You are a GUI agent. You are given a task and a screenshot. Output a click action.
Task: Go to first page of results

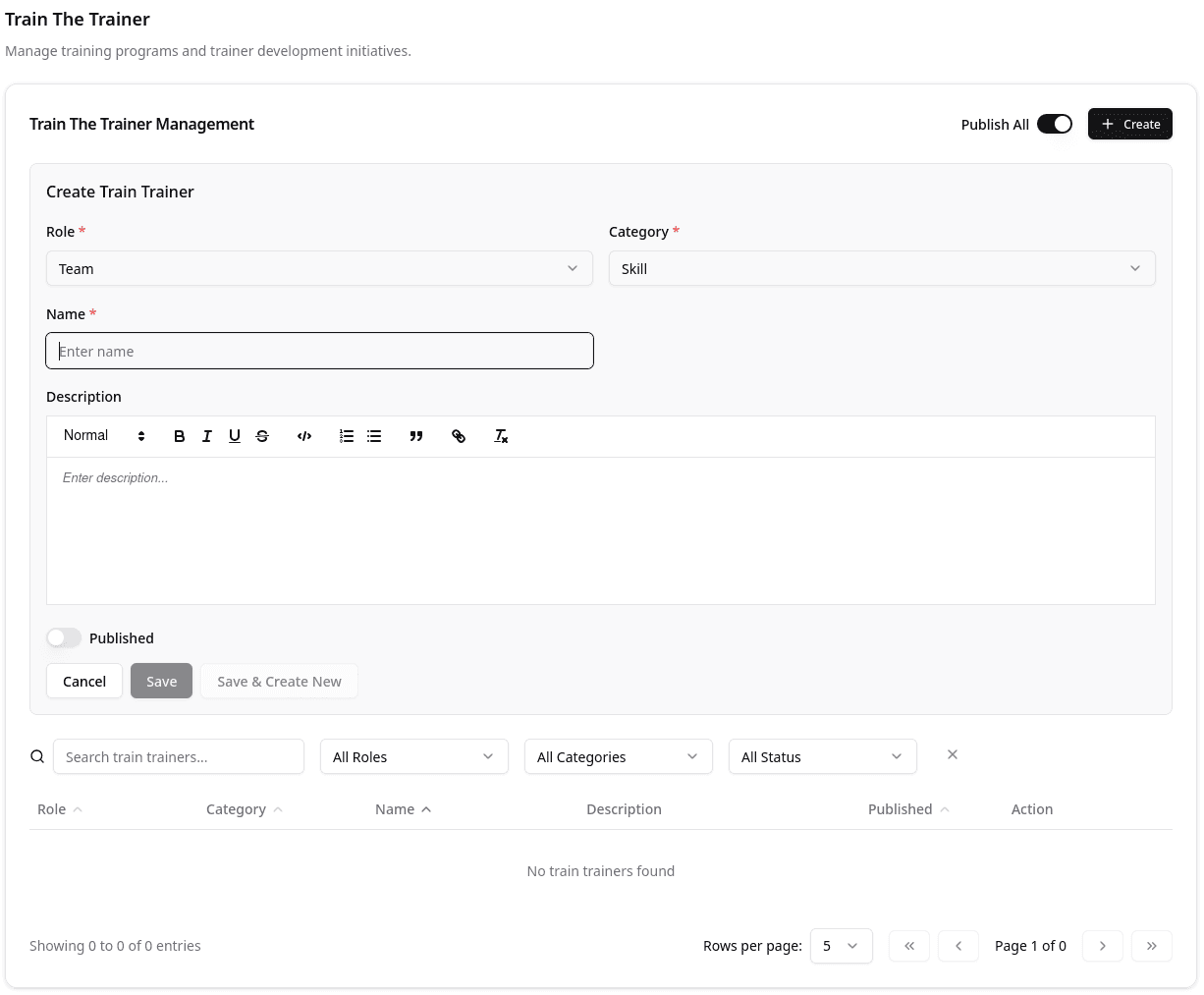[x=909, y=946]
